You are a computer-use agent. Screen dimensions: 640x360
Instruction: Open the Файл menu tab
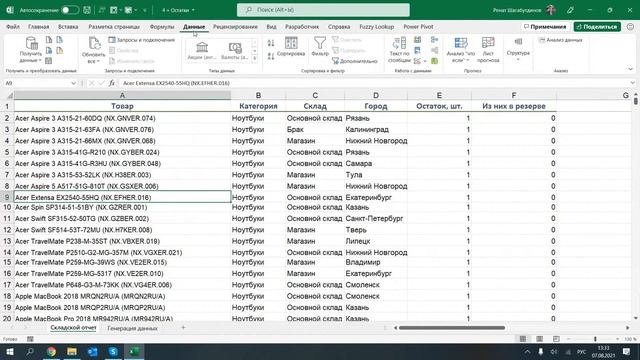click(x=13, y=27)
